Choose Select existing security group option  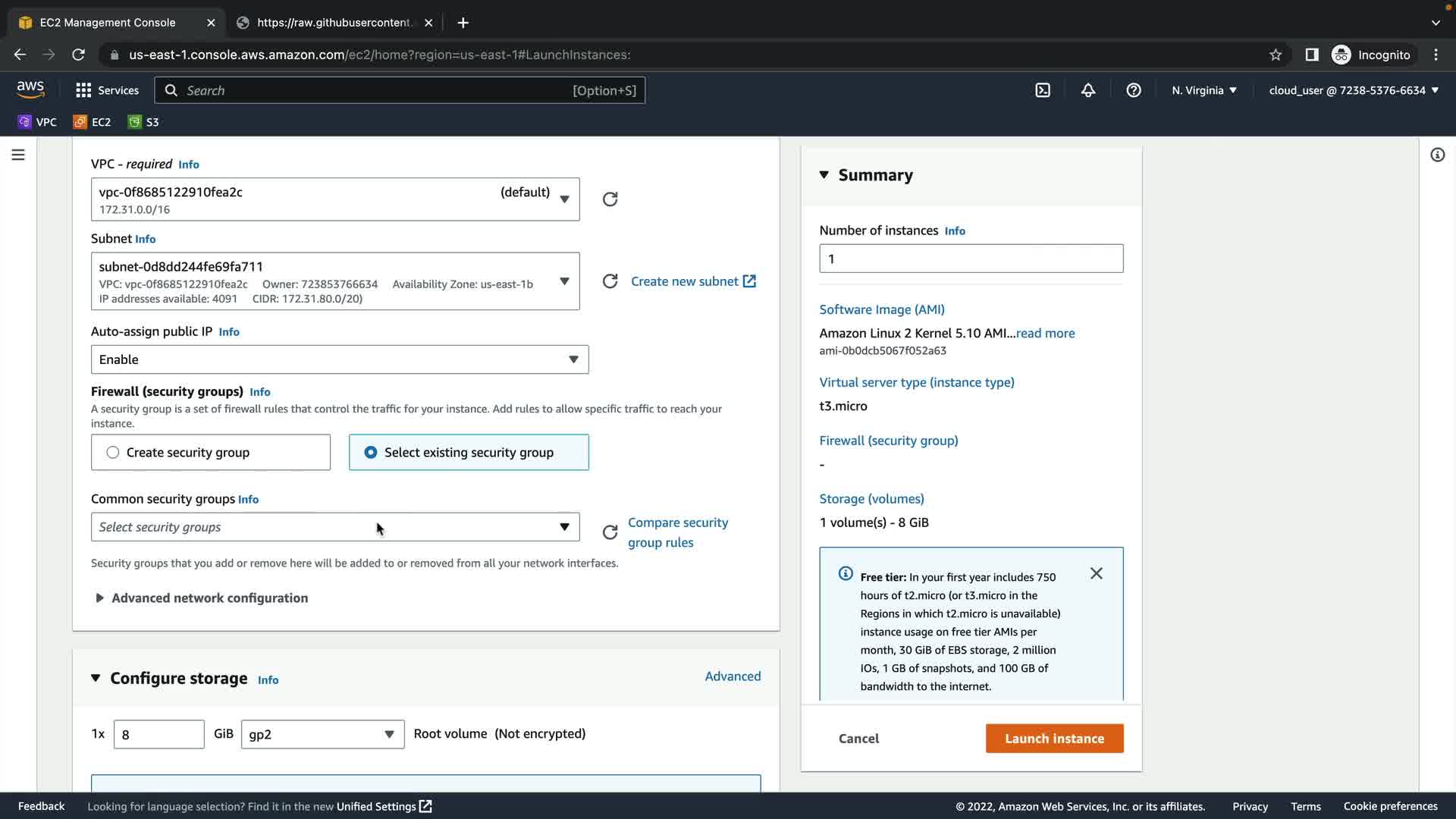371,453
